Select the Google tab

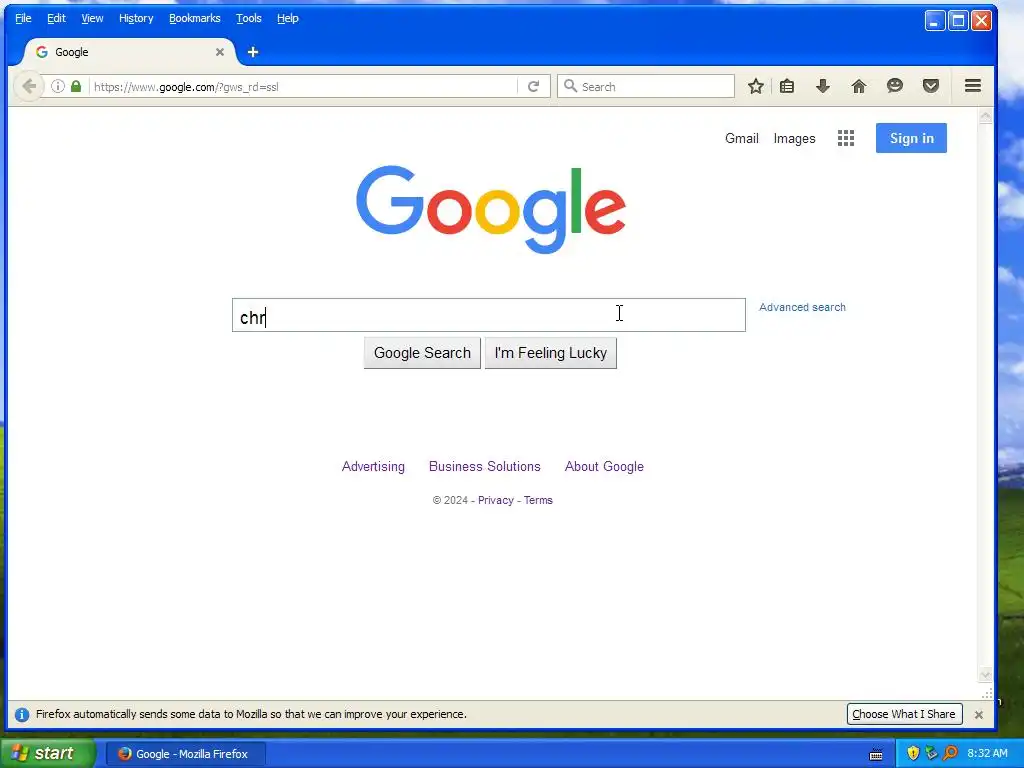(x=129, y=52)
